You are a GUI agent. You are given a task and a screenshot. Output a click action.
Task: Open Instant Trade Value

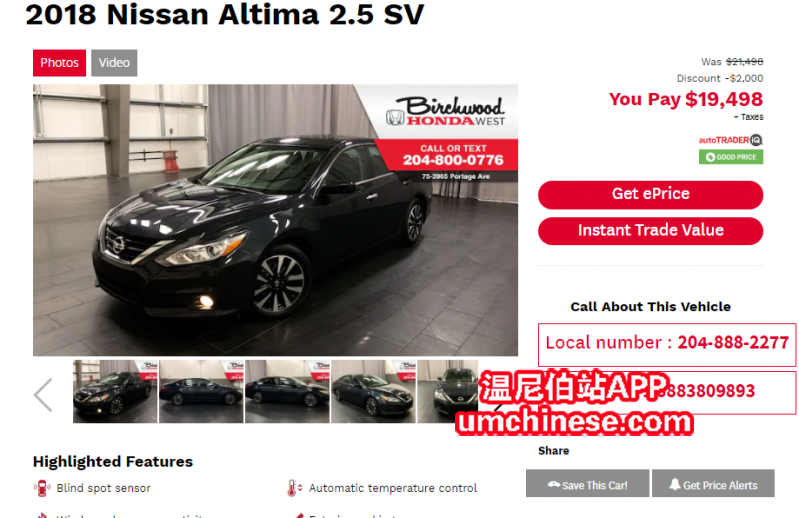point(650,231)
